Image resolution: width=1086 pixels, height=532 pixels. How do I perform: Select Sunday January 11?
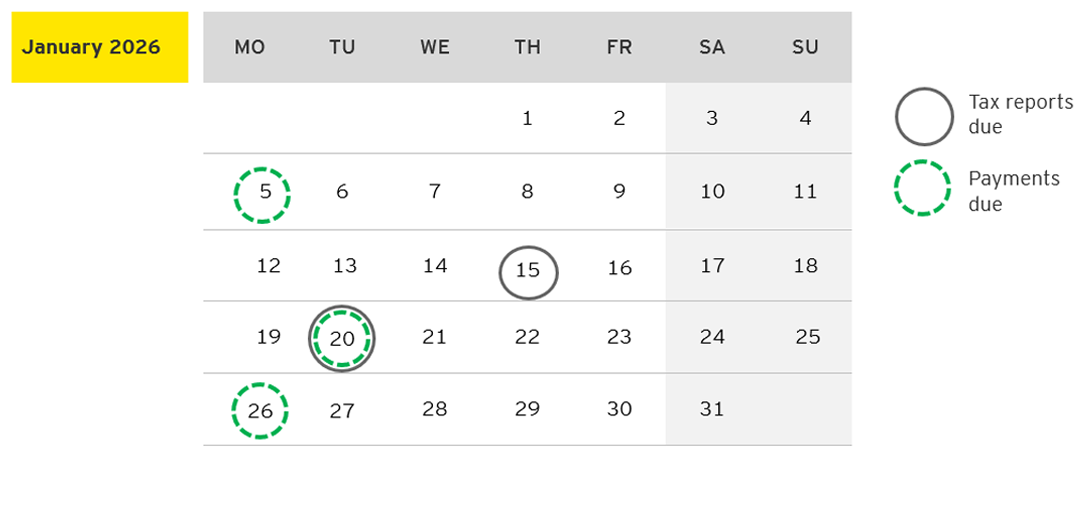pyautogui.click(x=805, y=192)
